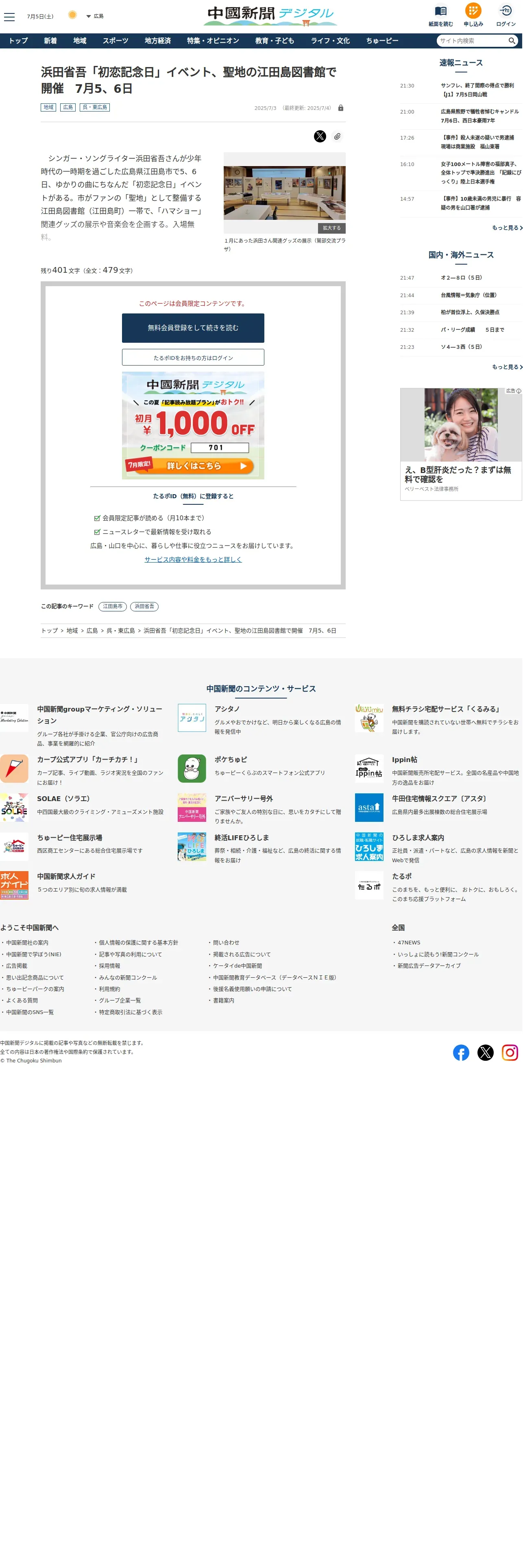This screenshot has width=523, height=1568.
Task: Share article on X icon
Action: [320, 136]
